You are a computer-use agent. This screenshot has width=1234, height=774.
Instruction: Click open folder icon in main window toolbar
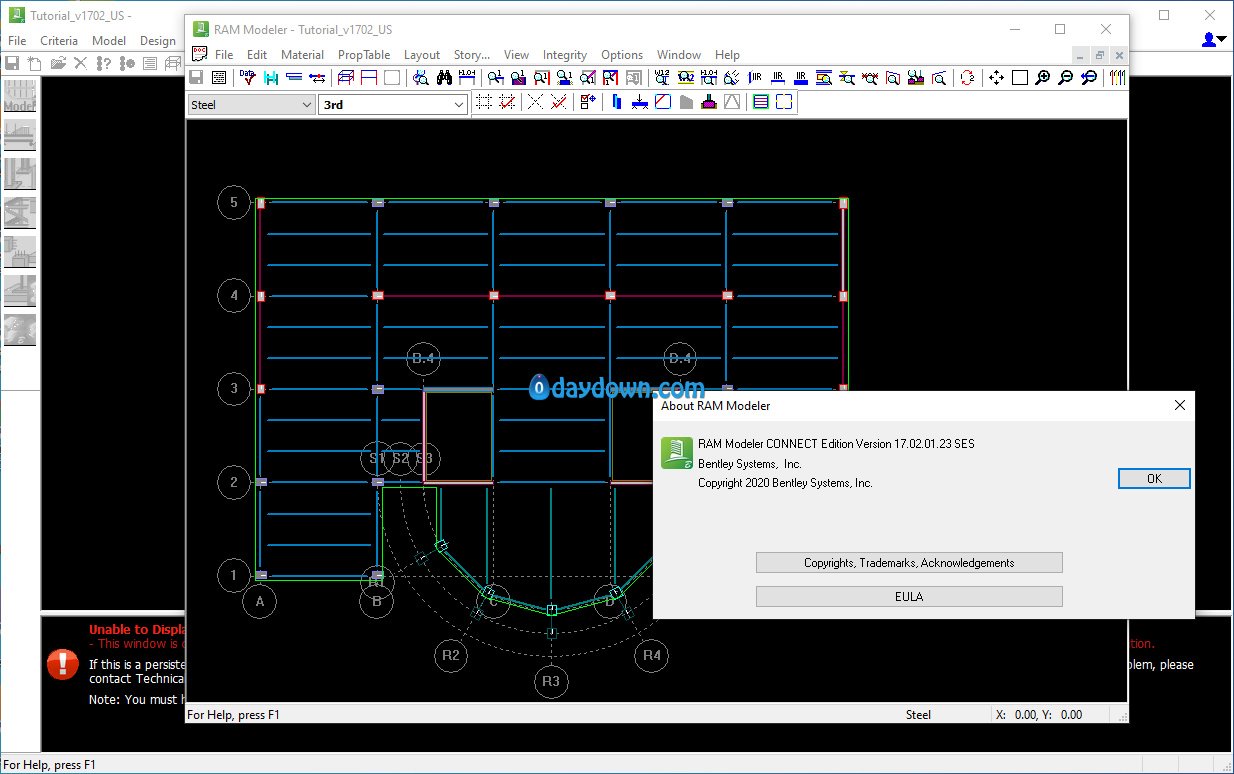click(x=58, y=63)
